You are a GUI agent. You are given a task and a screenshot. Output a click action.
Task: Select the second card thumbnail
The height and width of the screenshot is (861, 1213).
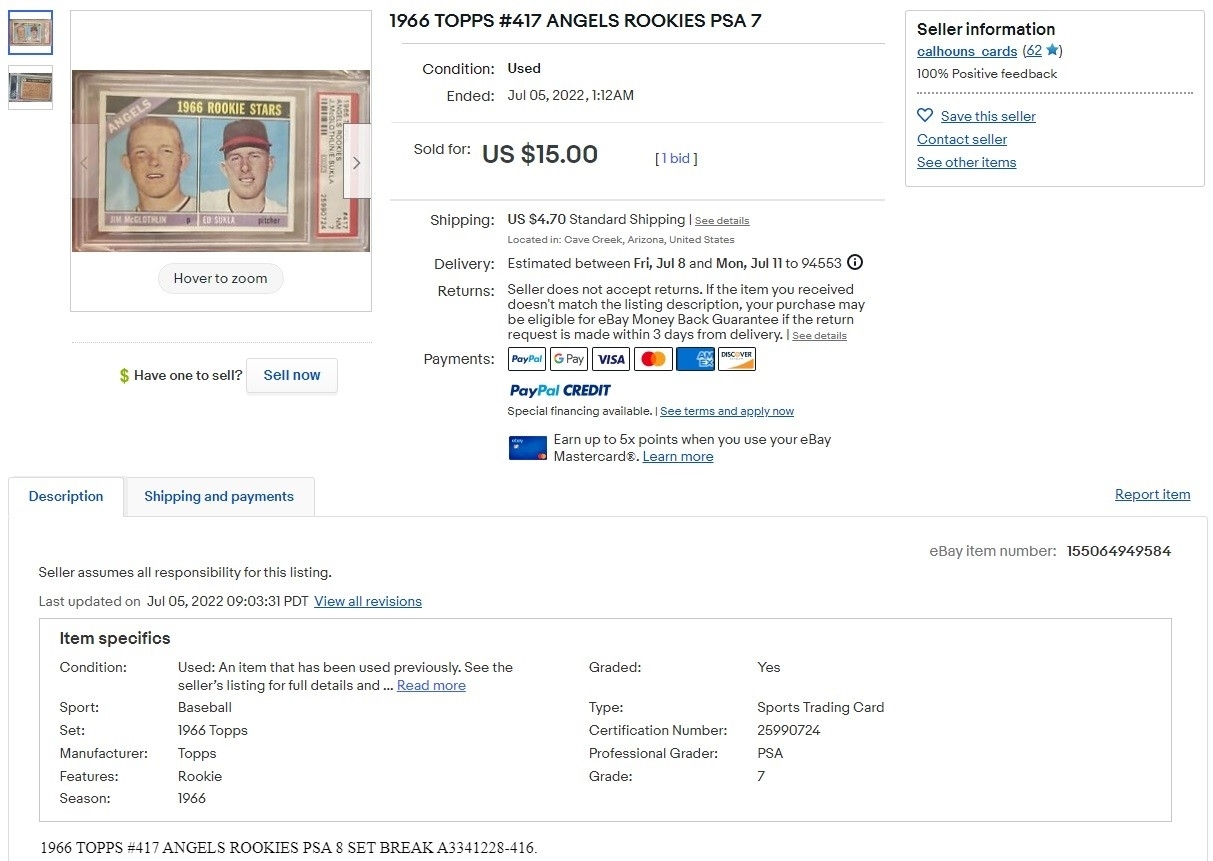click(30, 88)
